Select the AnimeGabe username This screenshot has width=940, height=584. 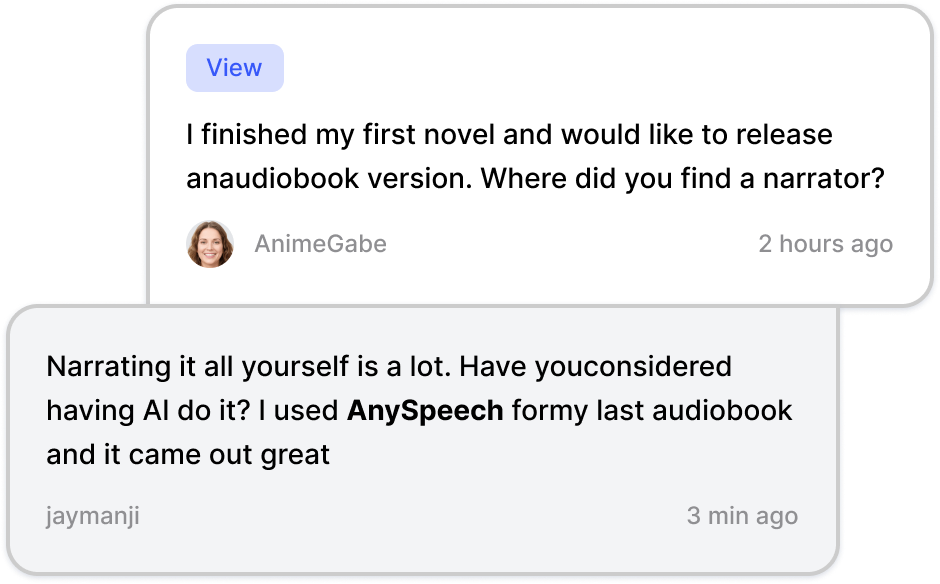(320, 244)
